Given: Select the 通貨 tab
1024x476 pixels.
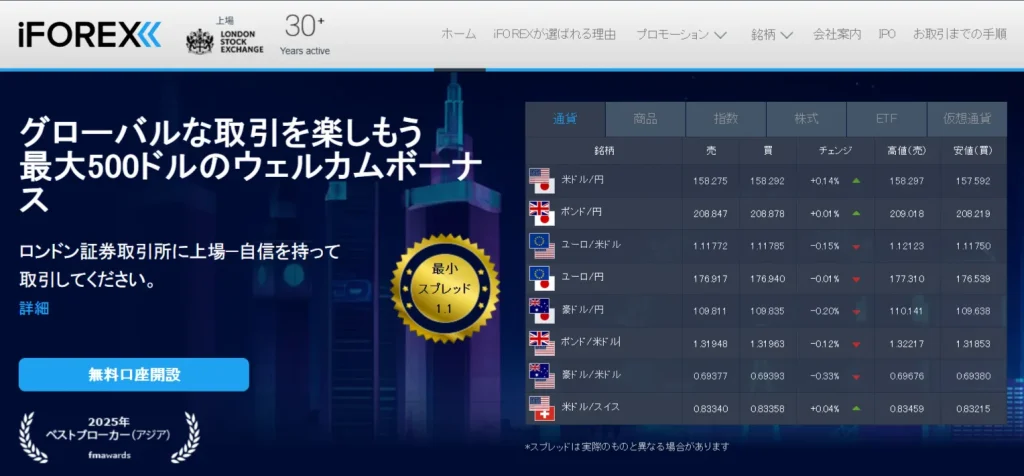Looking at the screenshot, I should (565, 119).
